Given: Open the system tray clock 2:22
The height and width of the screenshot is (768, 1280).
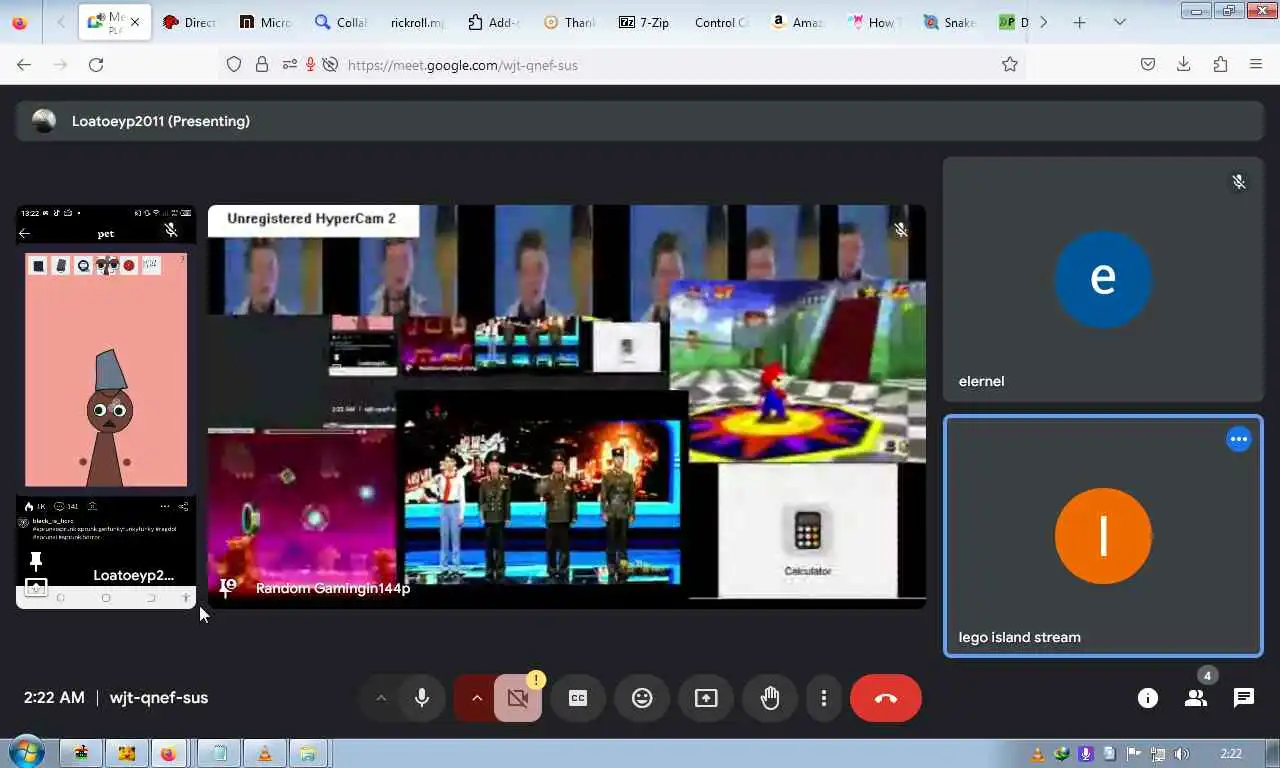Looking at the screenshot, I should pos(1232,754).
